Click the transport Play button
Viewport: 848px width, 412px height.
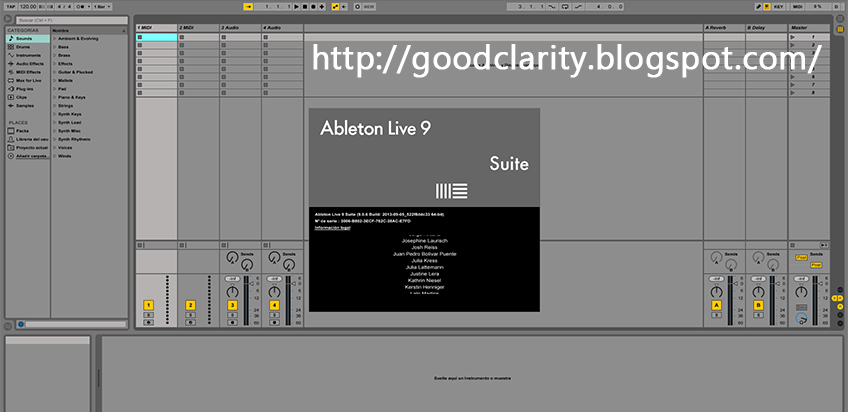pos(296,6)
